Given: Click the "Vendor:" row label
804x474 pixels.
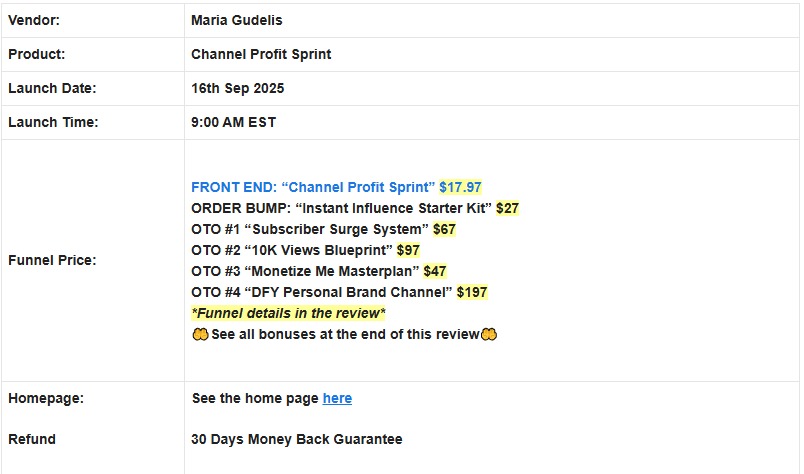Looking at the screenshot, I should 32,20.
